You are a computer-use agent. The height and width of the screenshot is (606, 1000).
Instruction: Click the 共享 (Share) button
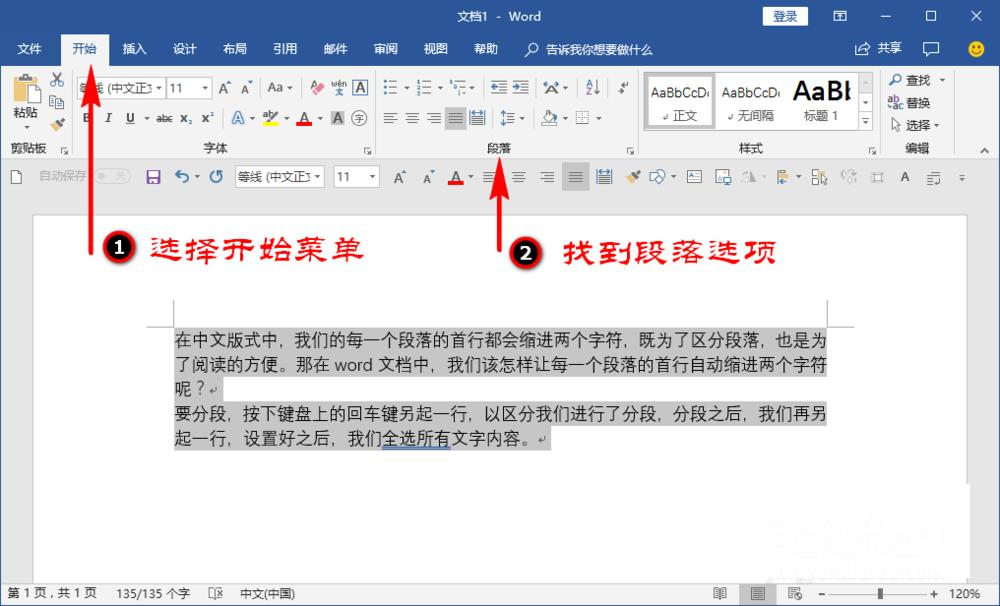point(879,48)
